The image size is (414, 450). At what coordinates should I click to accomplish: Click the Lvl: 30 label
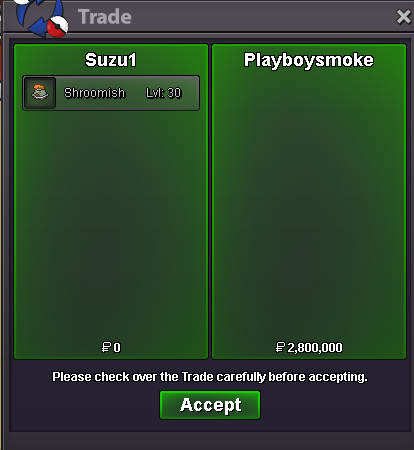pos(163,93)
